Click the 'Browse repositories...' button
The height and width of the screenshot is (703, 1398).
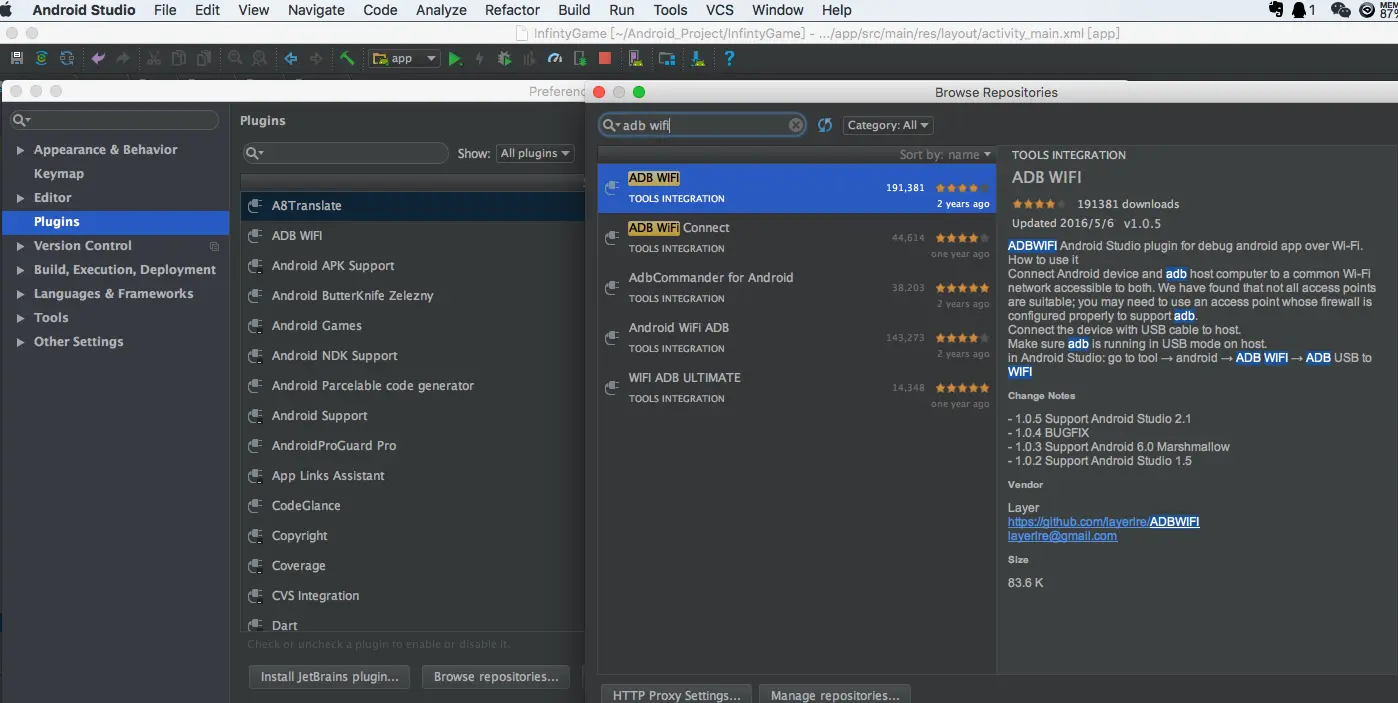coord(496,677)
